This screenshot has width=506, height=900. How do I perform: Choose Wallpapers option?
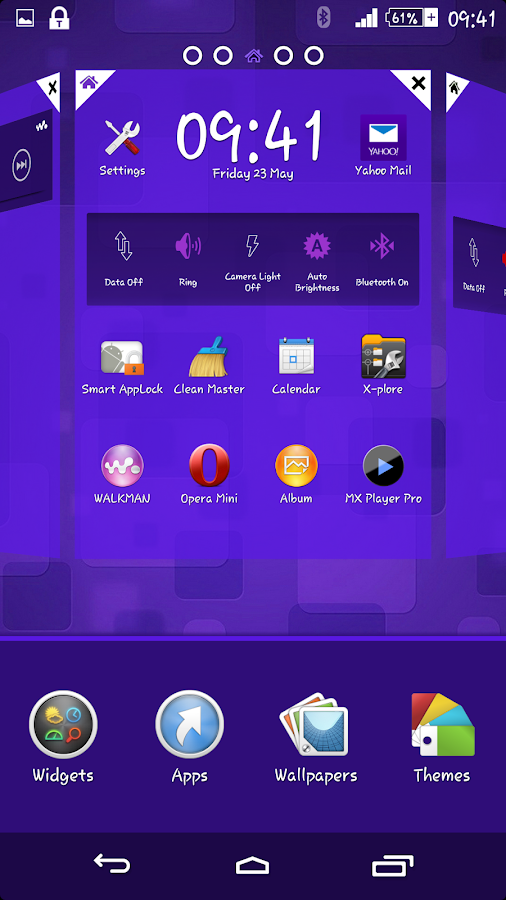(316, 737)
